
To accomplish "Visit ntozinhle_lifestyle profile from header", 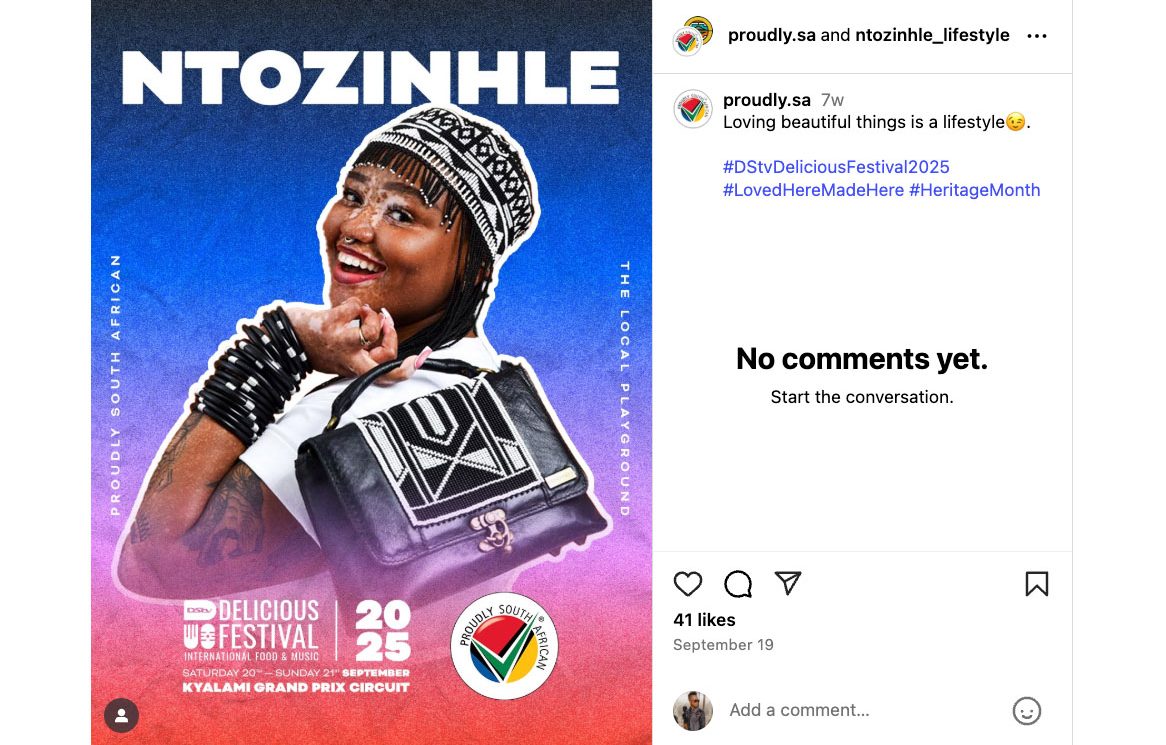I will tap(932, 35).
